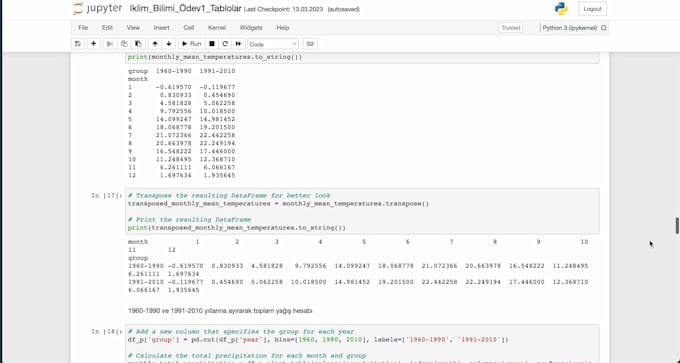Click the print(transposed_monthly_mean_temperatures.to_string()) line

237,228
